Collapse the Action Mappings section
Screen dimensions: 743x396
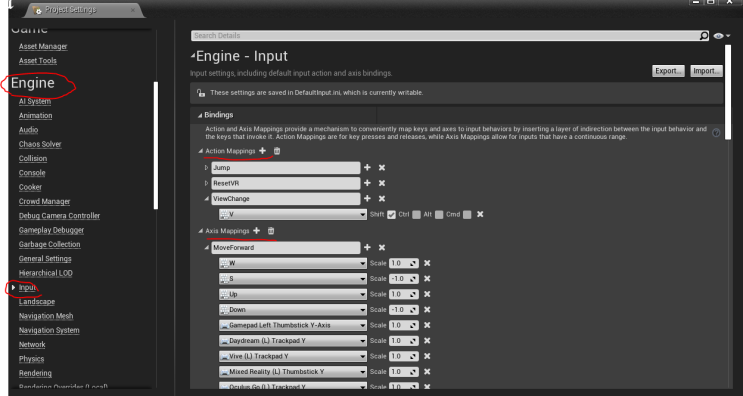(x=200, y=151)
